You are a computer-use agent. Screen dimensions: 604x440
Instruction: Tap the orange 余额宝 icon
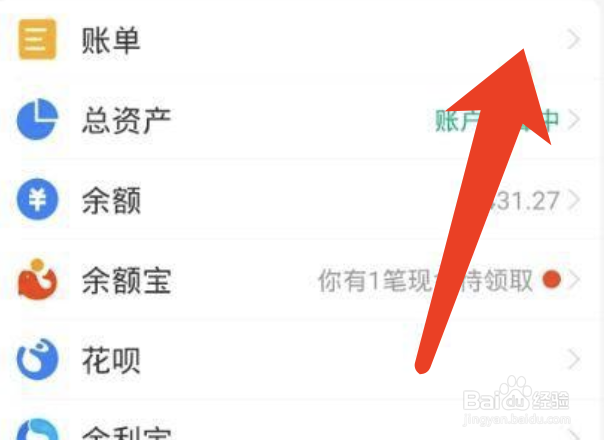pos(37,280)
